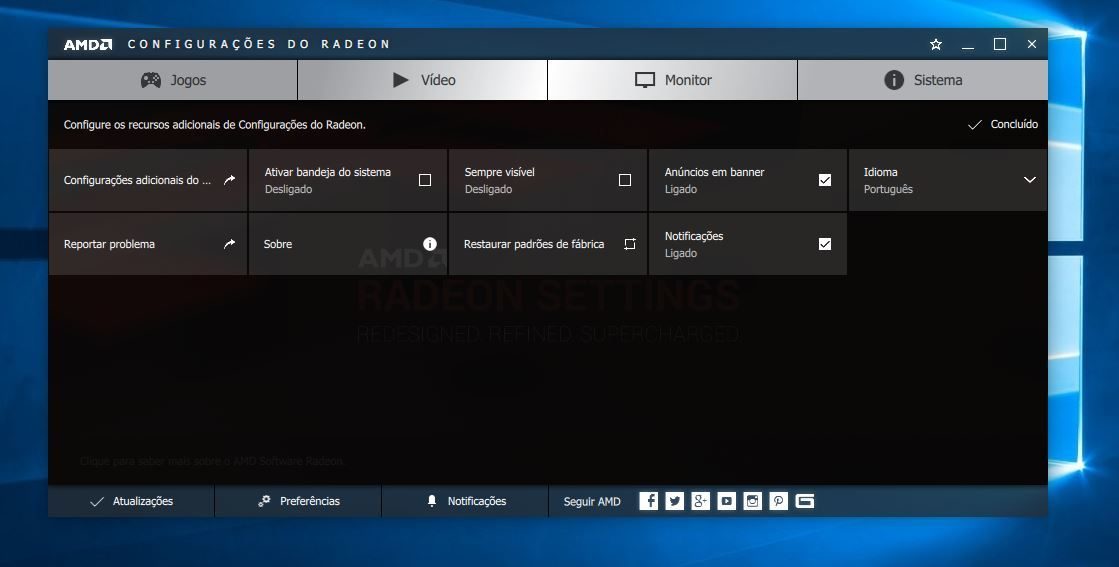Open Preferências in the bottom bar

[x=298, y=501]
